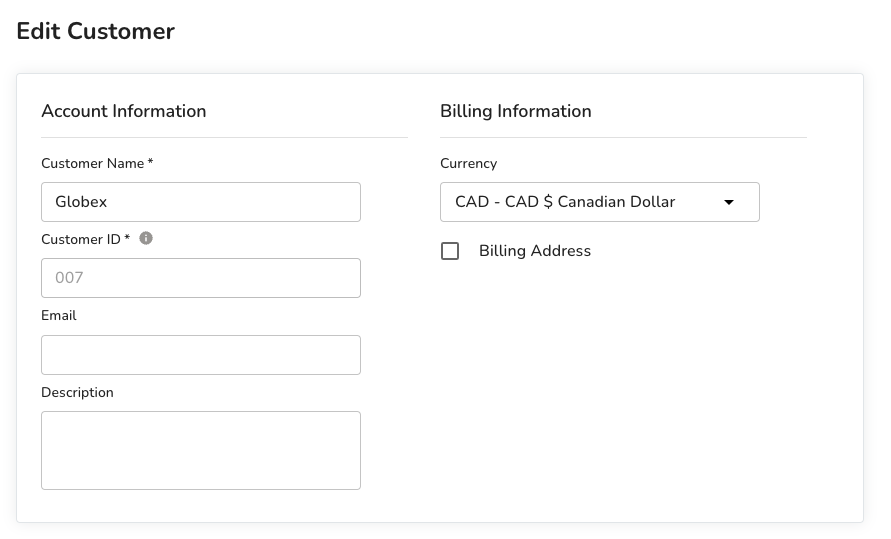This screenshot has height=539, width=891.
Task: Click the divider line under Billing Information
Action: (623, 137)
